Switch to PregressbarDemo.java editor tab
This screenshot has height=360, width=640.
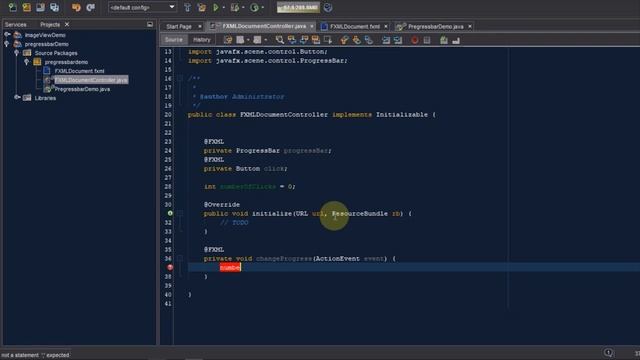(x=436, y=27)
